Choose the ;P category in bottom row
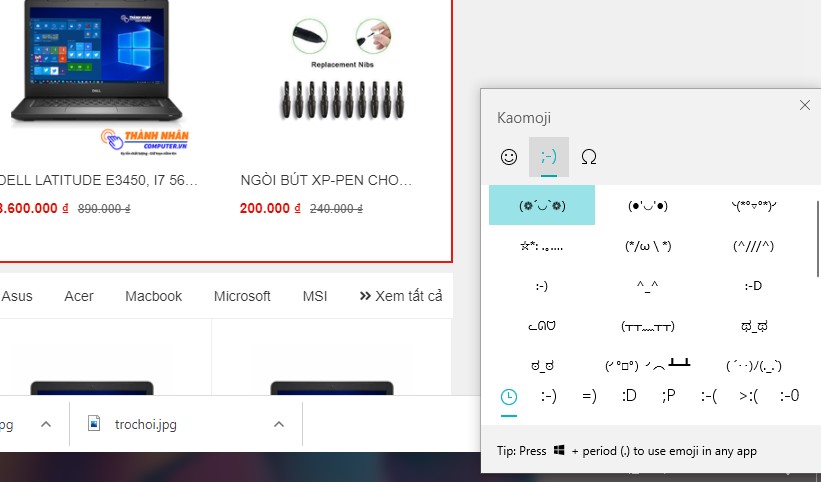The image size is (821, 482). 669,396
